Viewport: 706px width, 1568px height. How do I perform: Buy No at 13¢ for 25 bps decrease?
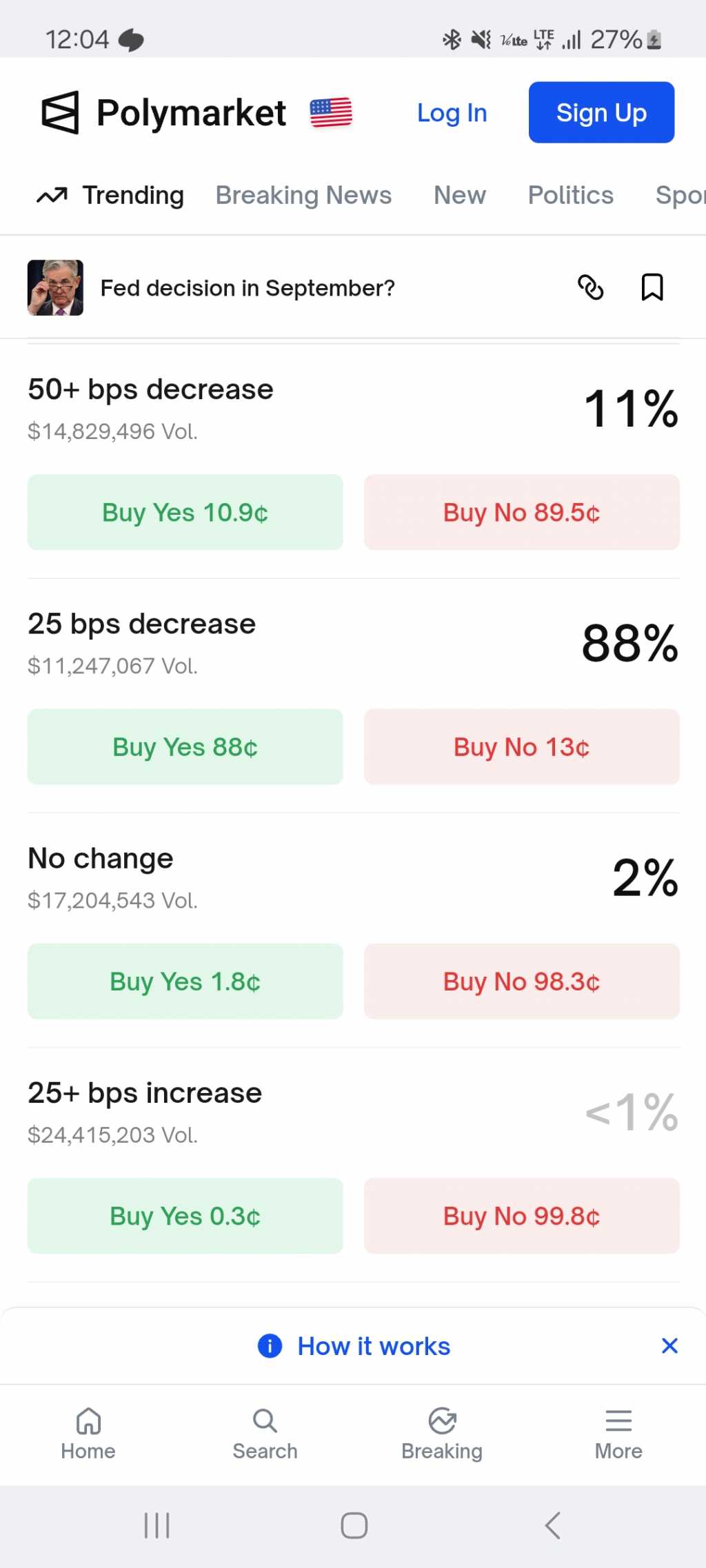coord(521,746)
